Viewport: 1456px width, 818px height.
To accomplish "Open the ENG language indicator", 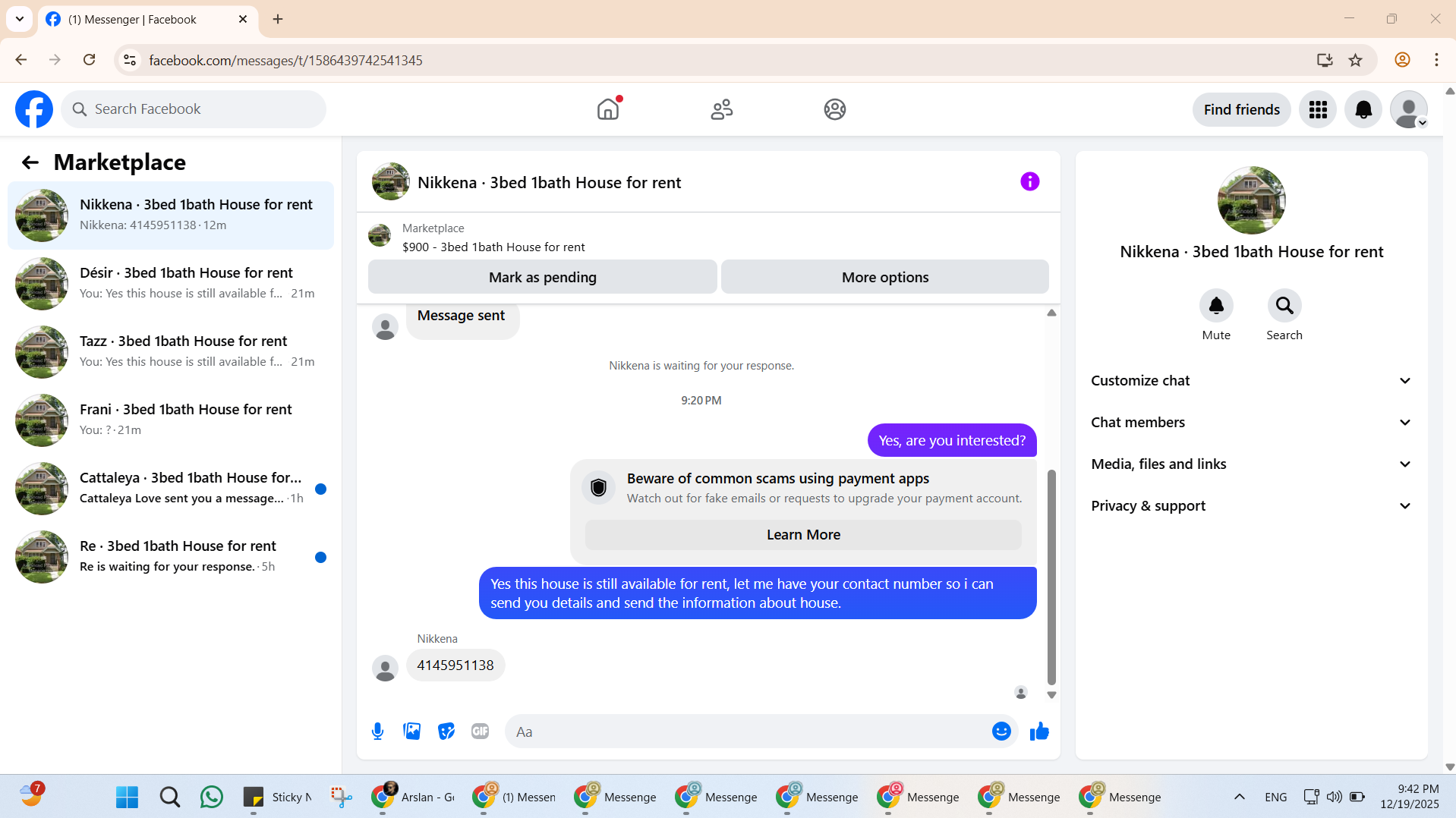I will click(x=1275, y=797).
